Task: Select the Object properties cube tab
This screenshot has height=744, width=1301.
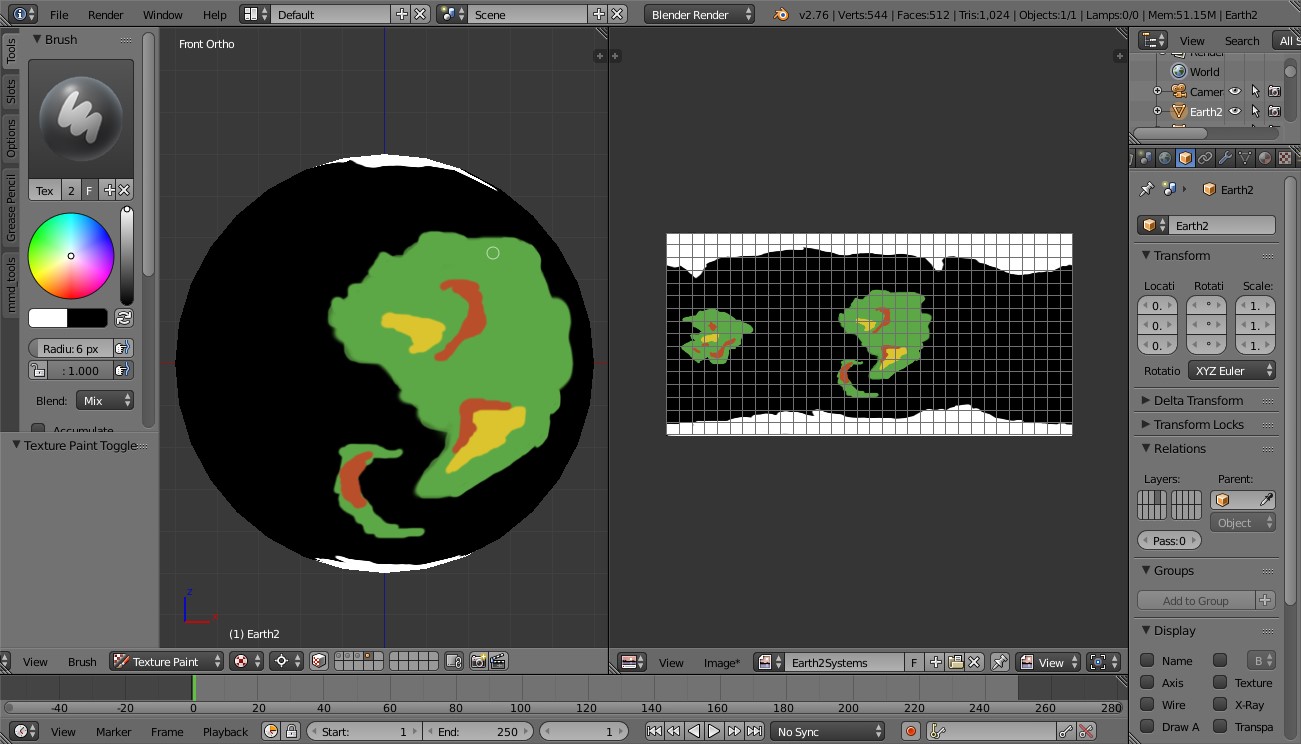Action: pos(1186,158)
